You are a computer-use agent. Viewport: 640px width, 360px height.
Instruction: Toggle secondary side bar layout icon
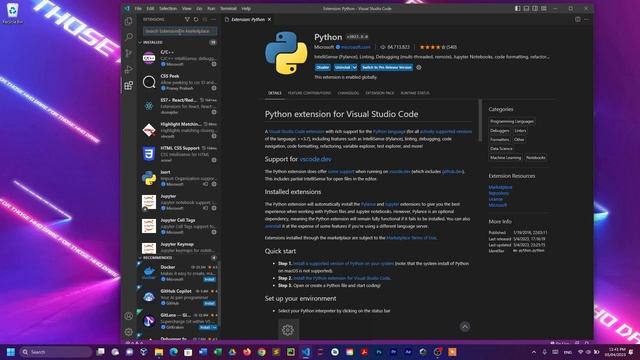pyautogui.click(x=535, y=8)
